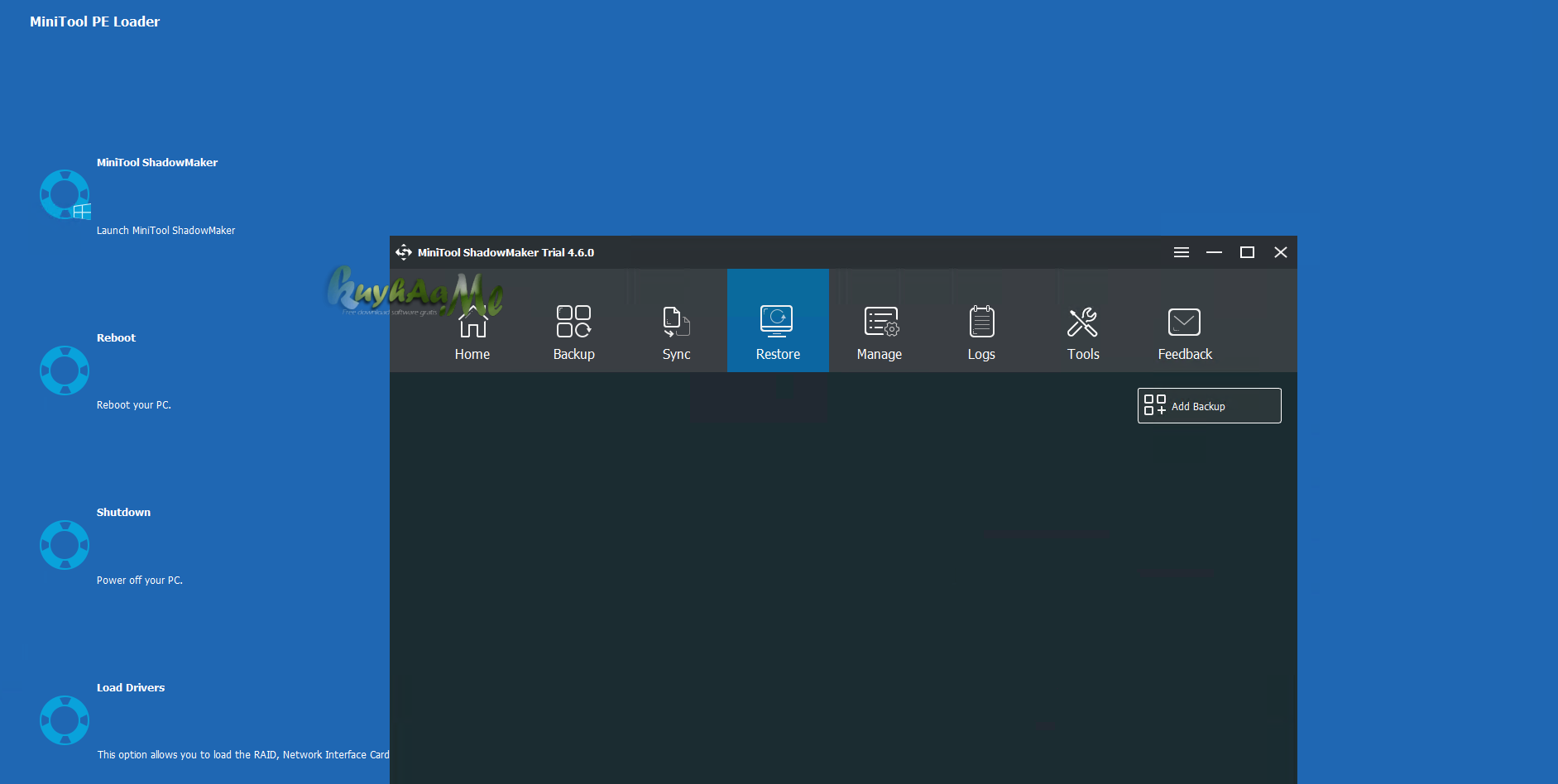
Task: Click the 'Load Drivers' heading
Action: [131, 688]
